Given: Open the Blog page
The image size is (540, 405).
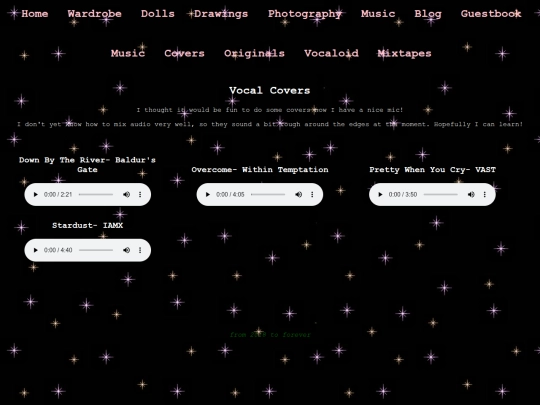Looking at the screenshot, I should pos(428,14).
